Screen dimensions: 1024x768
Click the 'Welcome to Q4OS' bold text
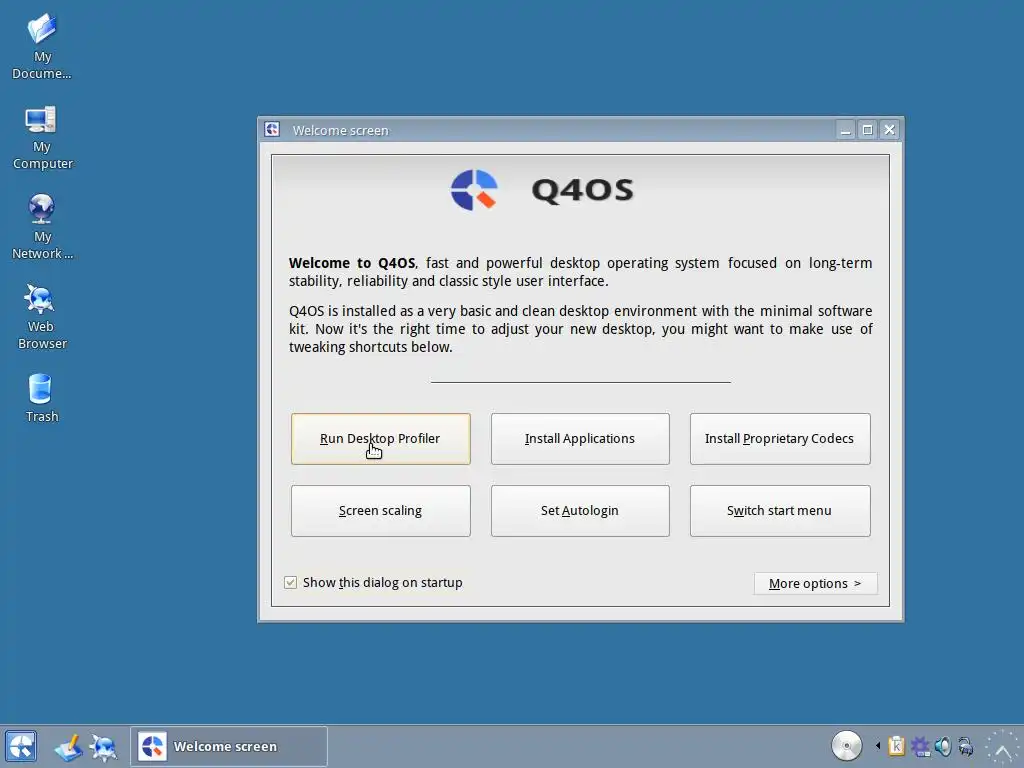click(x=351, y=263)
